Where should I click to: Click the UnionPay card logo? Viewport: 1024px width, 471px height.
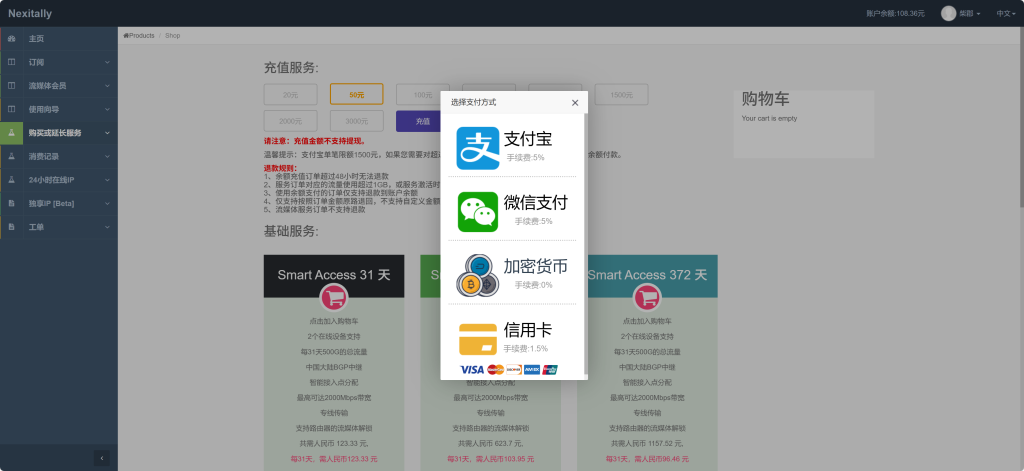pos(550,370)
